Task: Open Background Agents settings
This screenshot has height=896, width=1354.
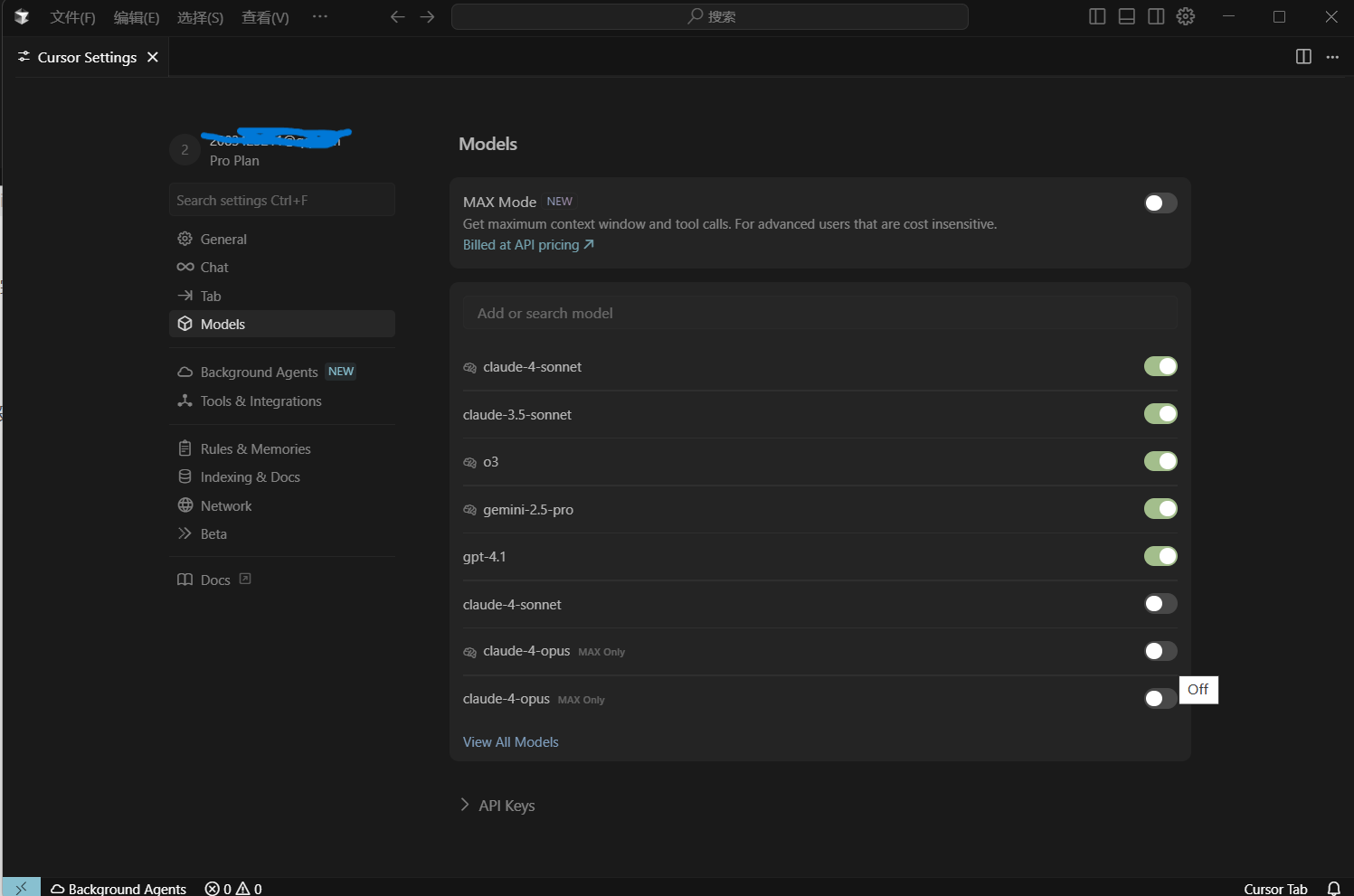Action: click(282, 372)
